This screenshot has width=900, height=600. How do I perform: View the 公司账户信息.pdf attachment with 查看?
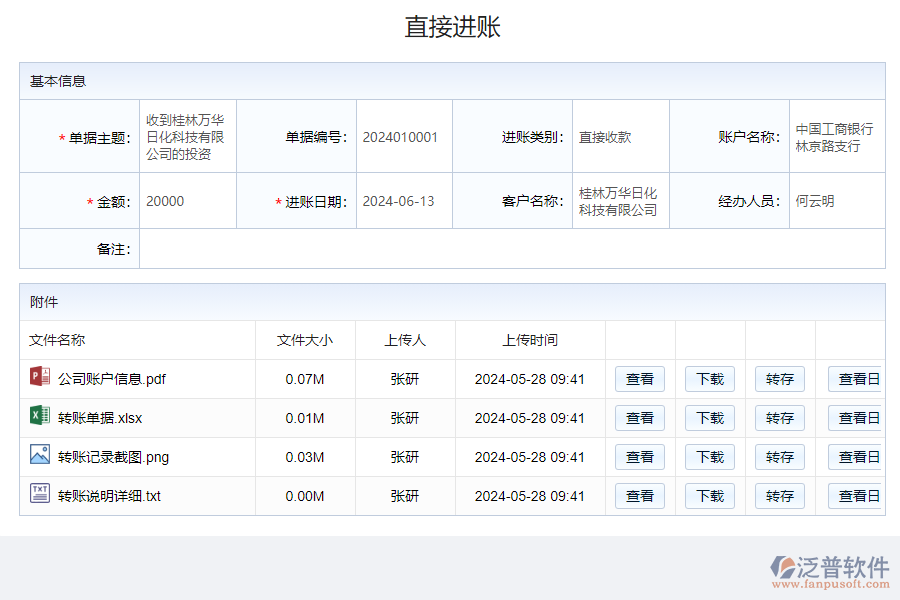[x=640, y=379]
